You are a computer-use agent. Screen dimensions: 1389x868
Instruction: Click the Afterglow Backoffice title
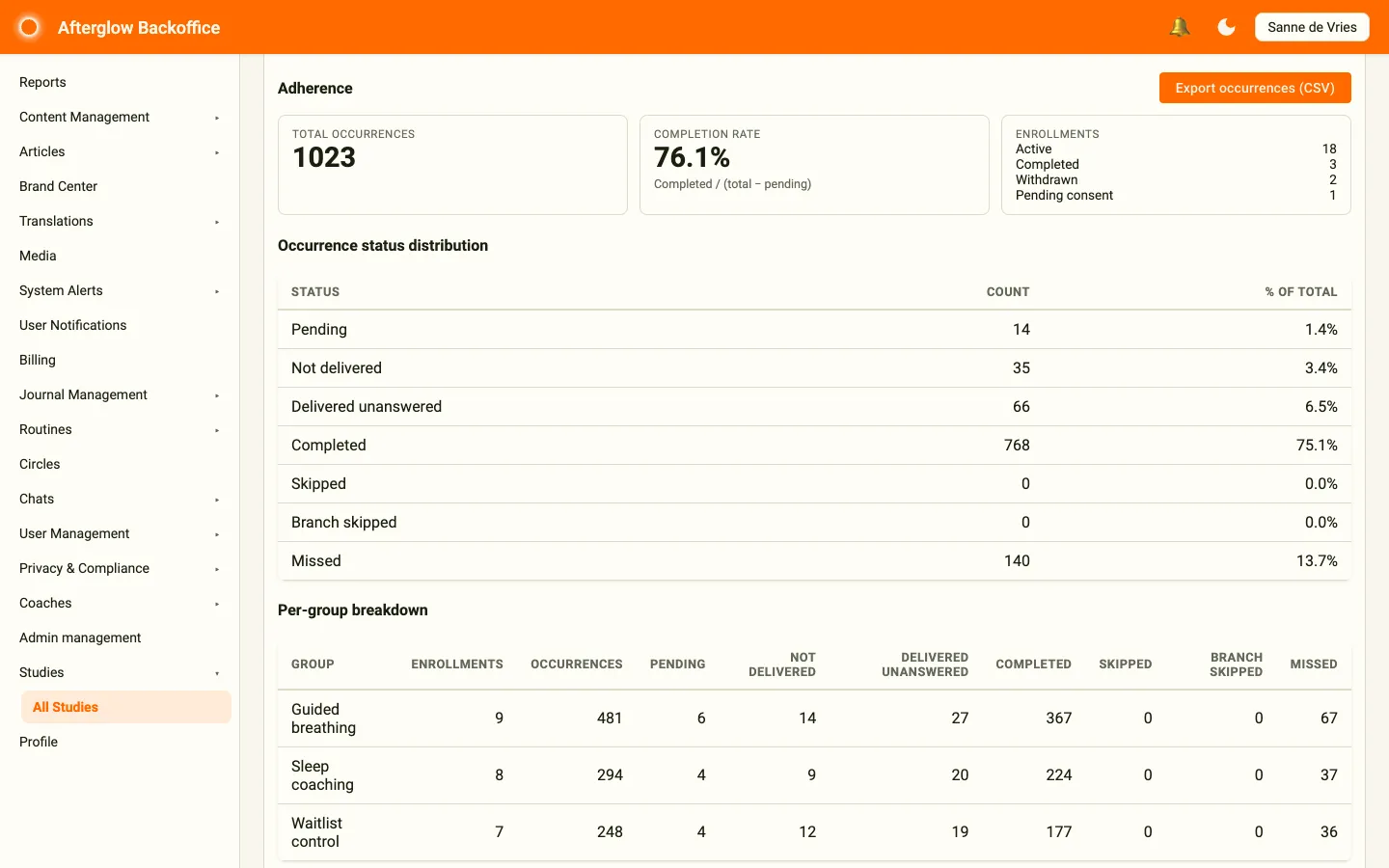coord(139,28)
